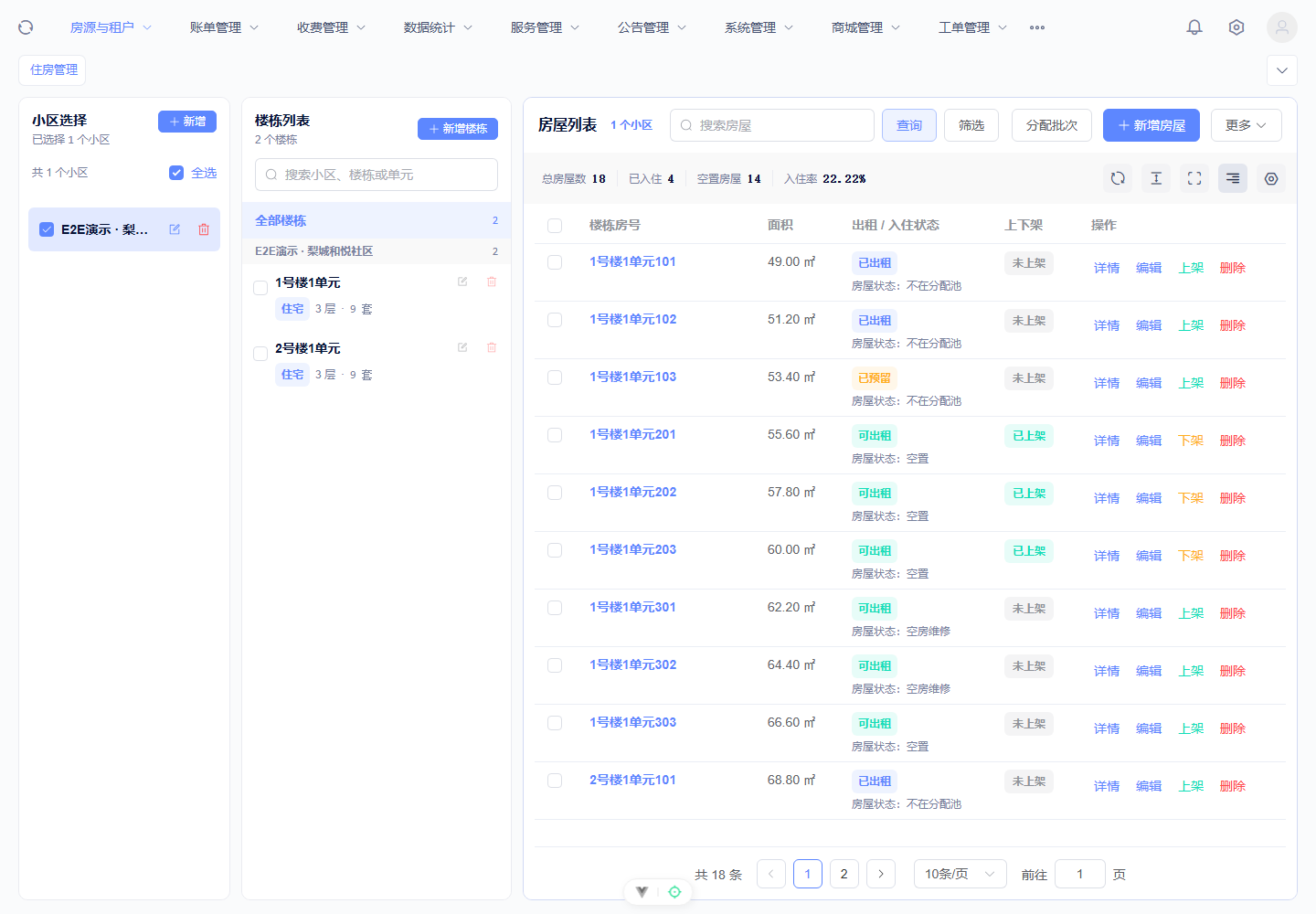Edit the 1号楼1单元 building

tap(462, 282)
